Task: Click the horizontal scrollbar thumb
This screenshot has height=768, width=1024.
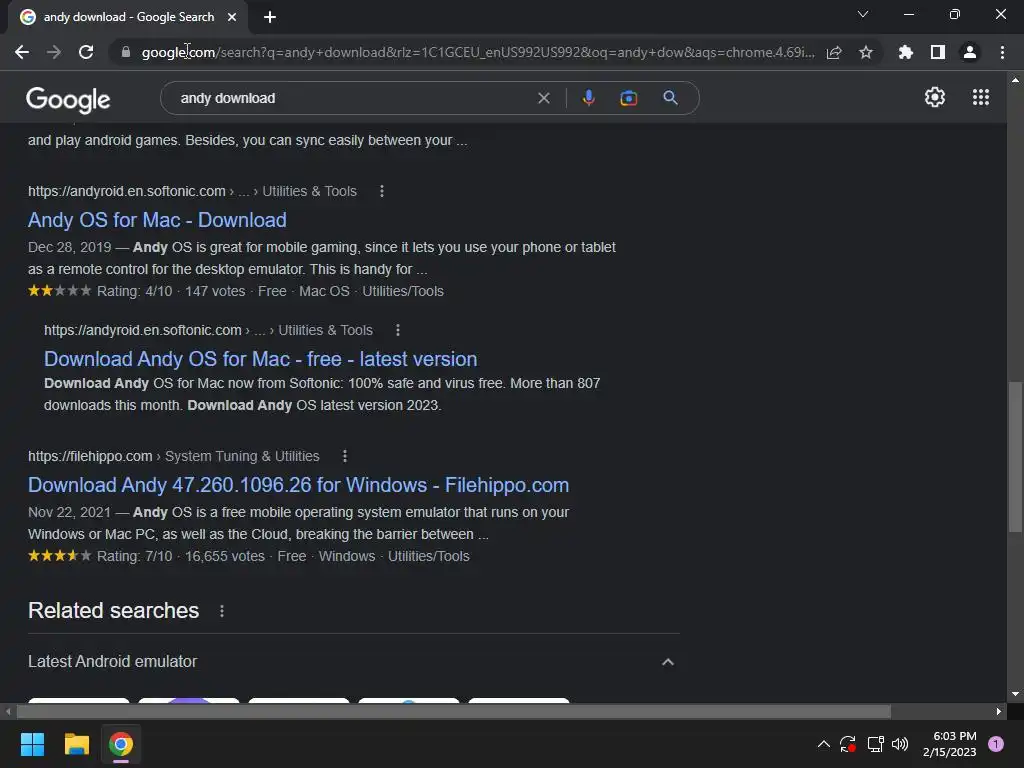Action: click(x=454, y=711)
